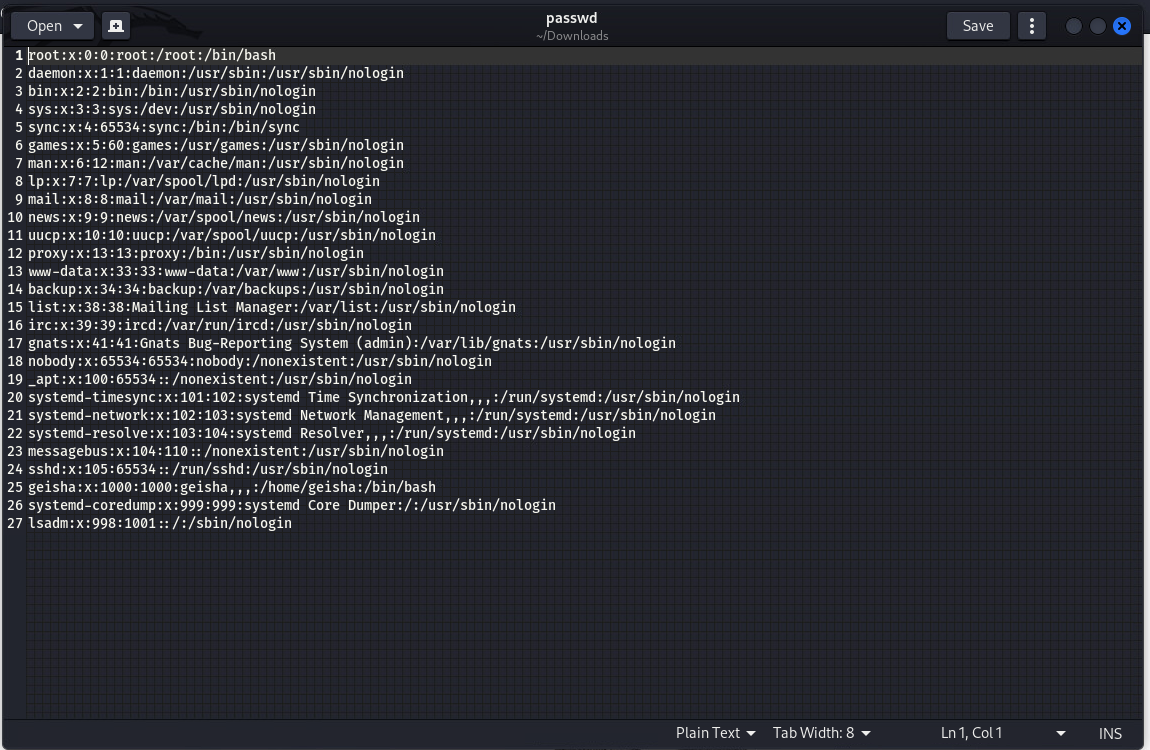Click the proxy:x:13:13 line
Image resolution: width=1150 pixels, height=750 pixels.
196,253
